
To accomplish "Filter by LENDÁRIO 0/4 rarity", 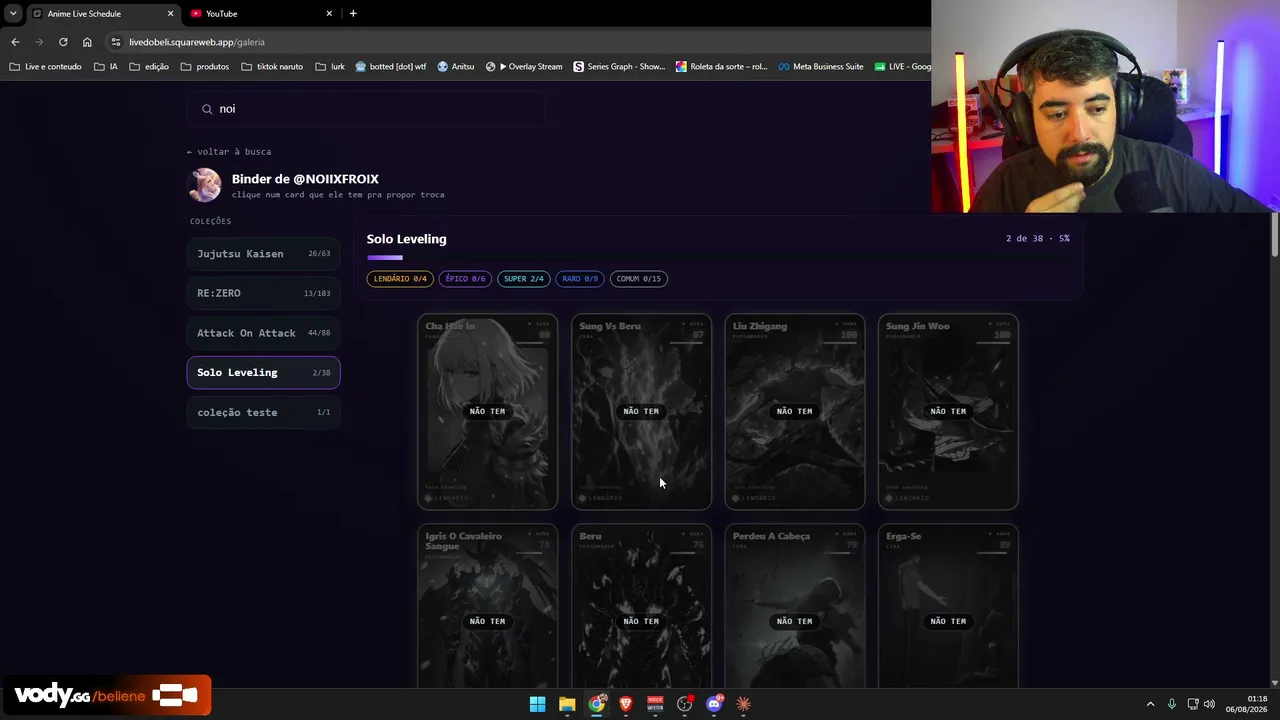I will point(400,279).
